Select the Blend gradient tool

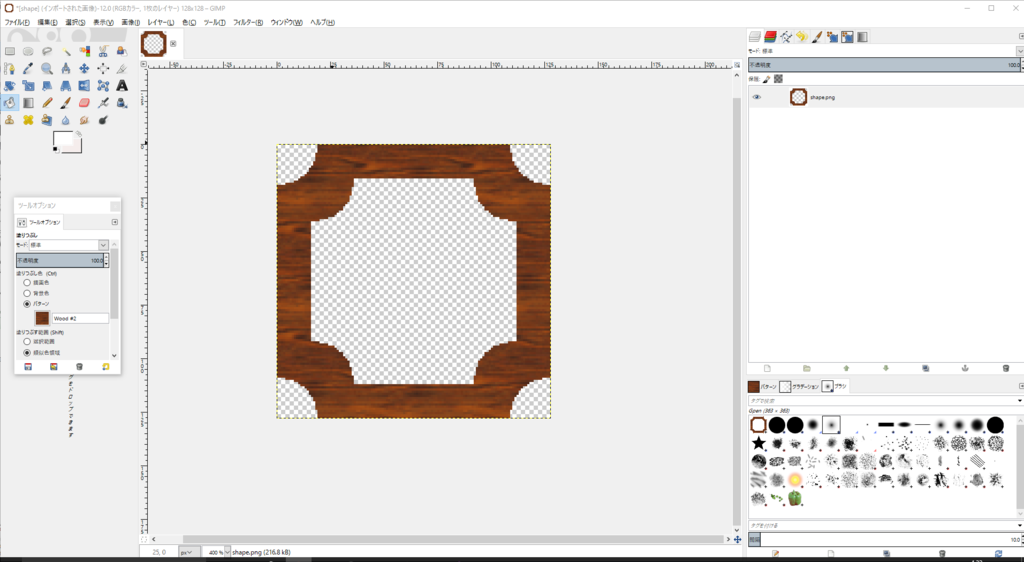pyautogui.click(x=28, y=102)
